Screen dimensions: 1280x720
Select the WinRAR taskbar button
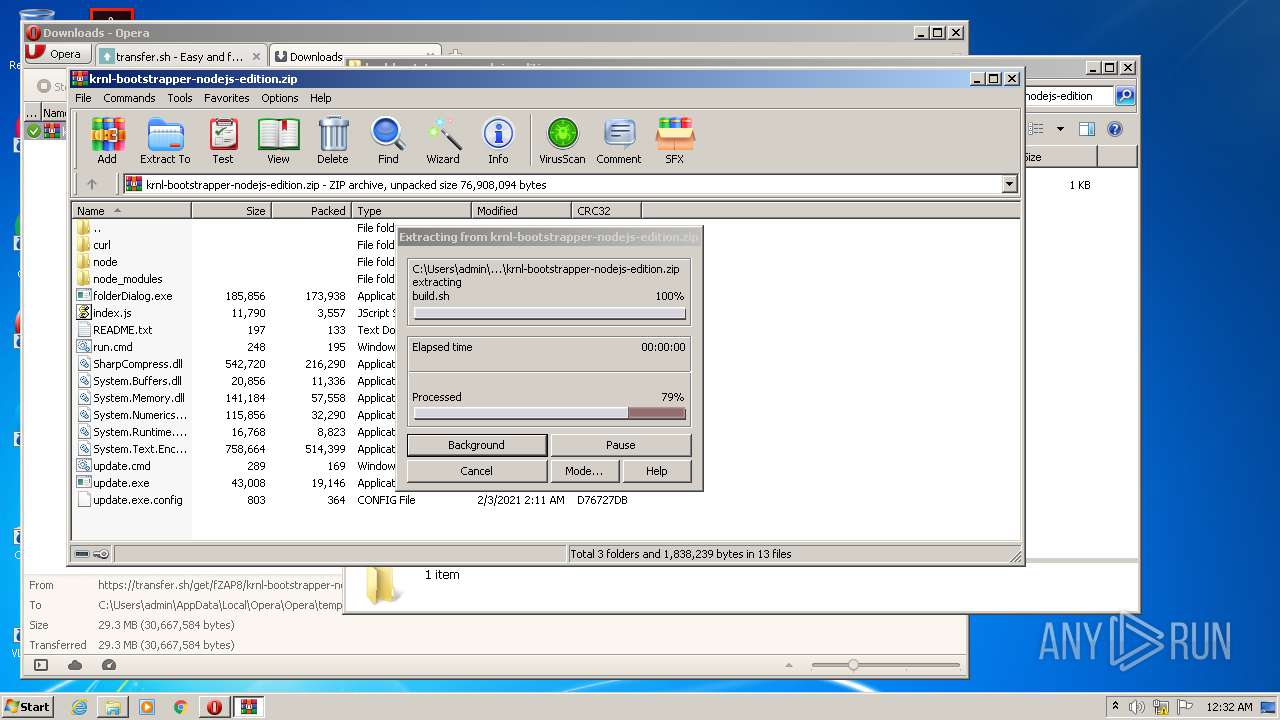point(249,707)
